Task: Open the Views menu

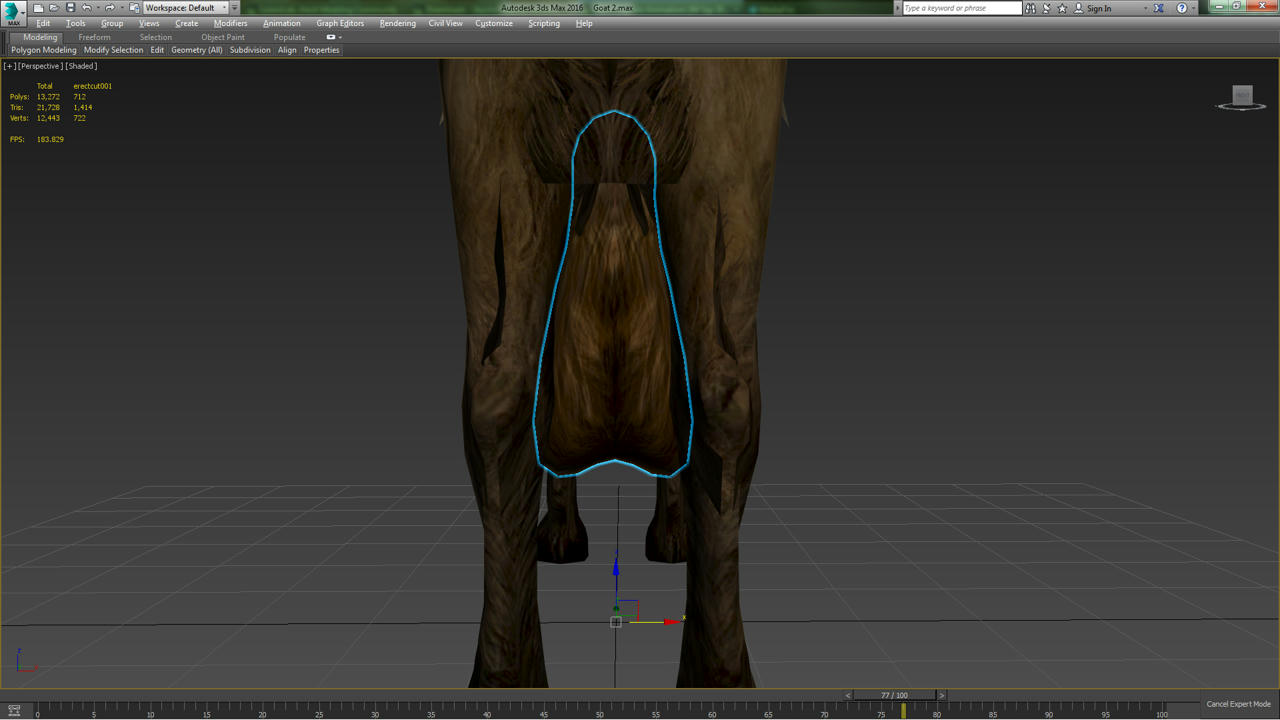Action: (149, 23)
